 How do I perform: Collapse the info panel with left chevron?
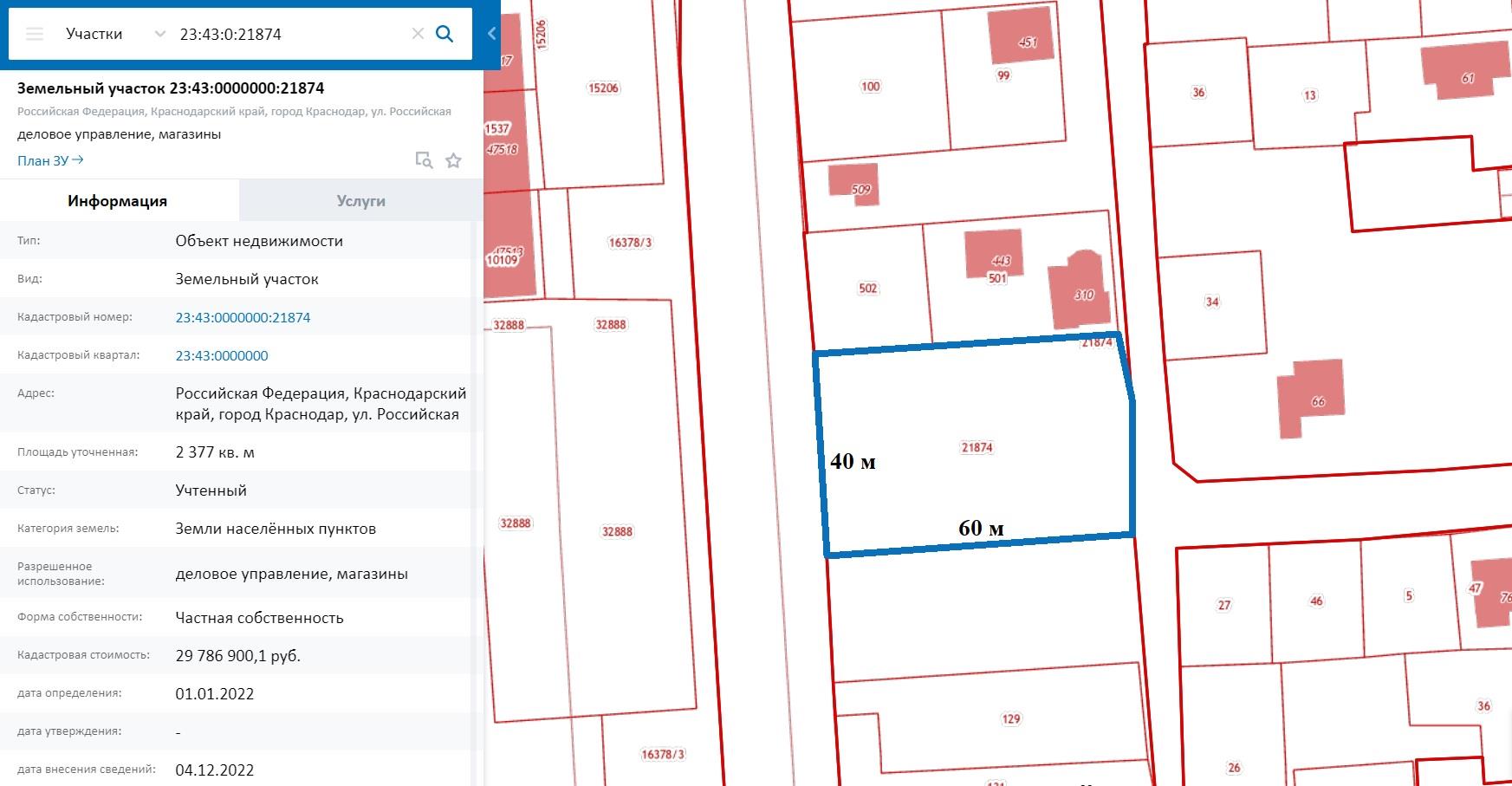click(491, 34)
